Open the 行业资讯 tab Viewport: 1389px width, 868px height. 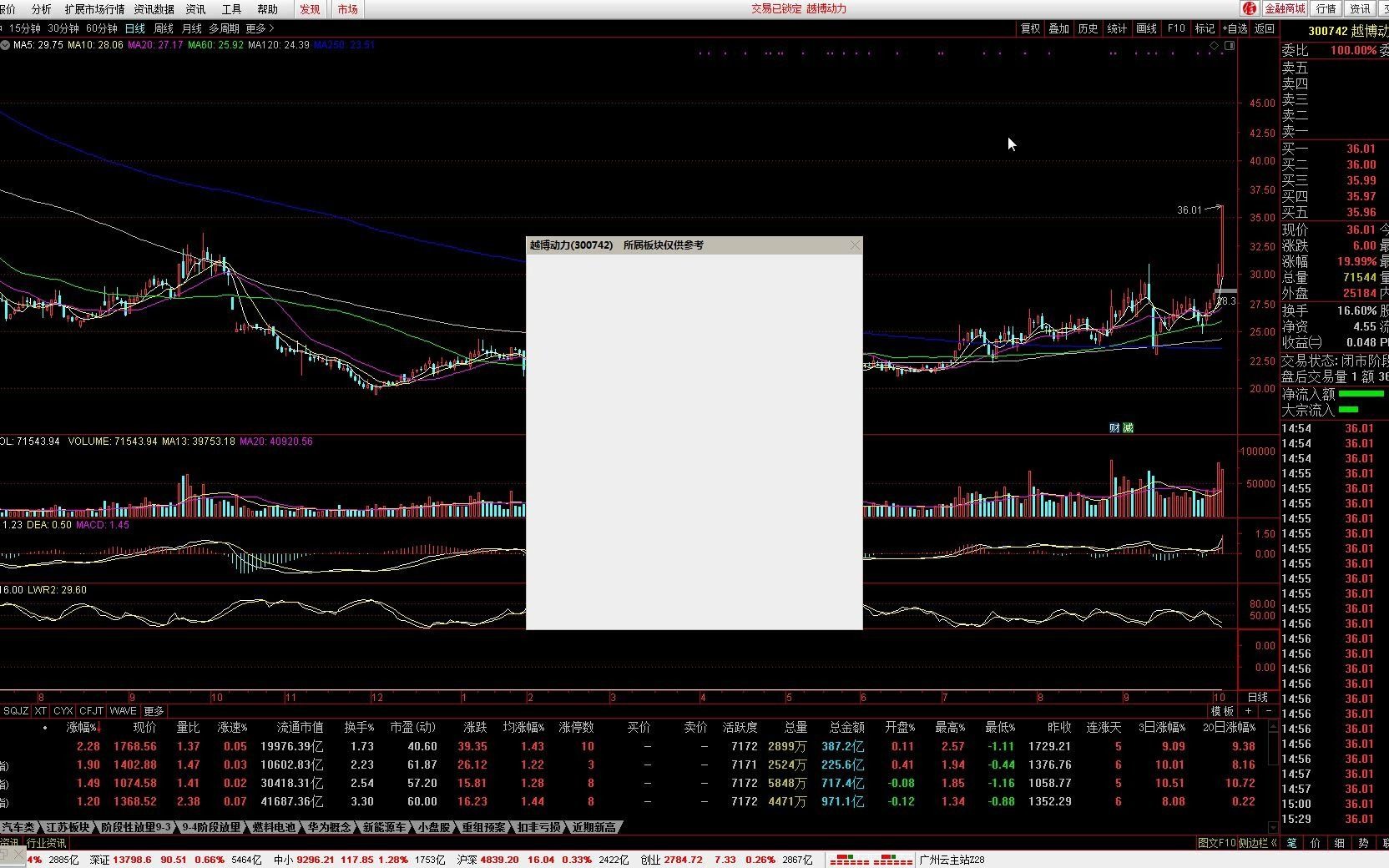[x=46, y=844]
